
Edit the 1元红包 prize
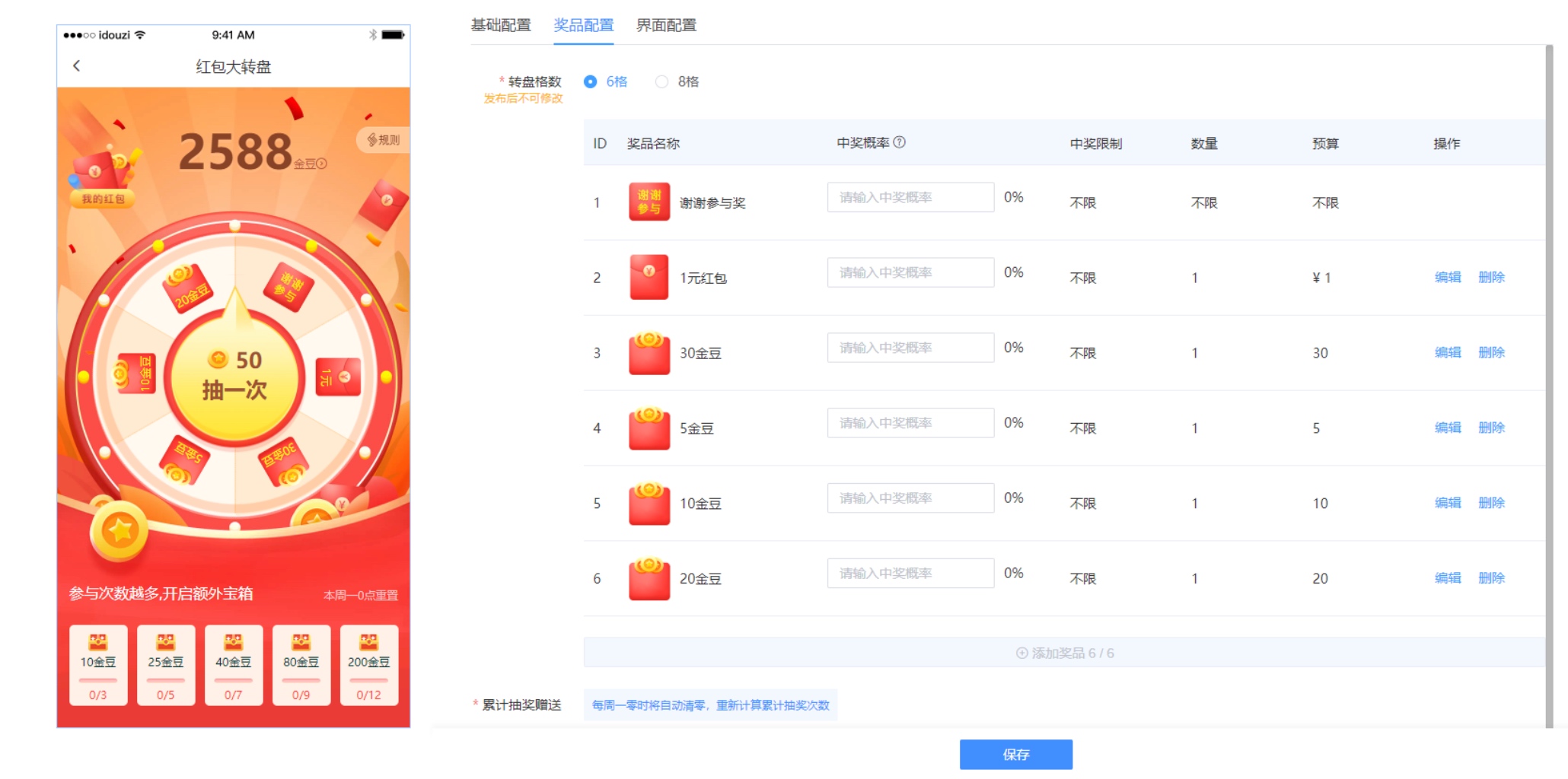click(1448, 277)
